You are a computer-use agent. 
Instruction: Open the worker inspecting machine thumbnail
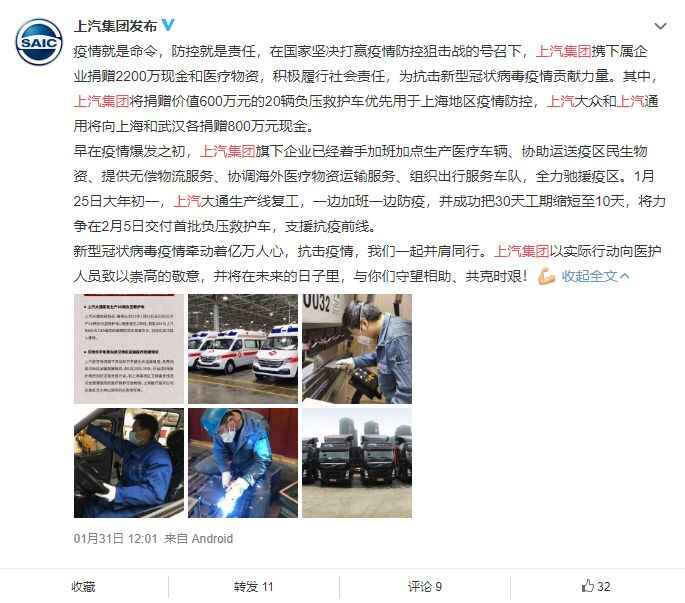pos(357,349)
